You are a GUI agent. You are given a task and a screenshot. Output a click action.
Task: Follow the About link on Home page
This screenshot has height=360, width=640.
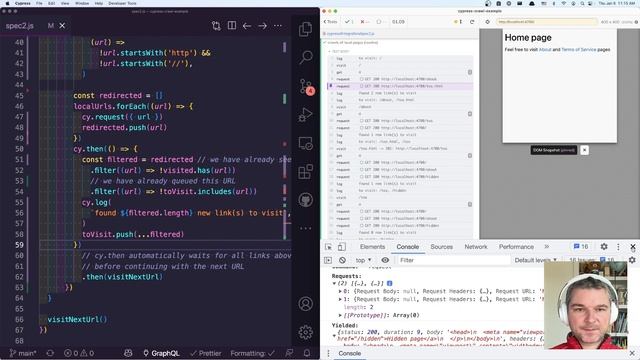point(545,49)
